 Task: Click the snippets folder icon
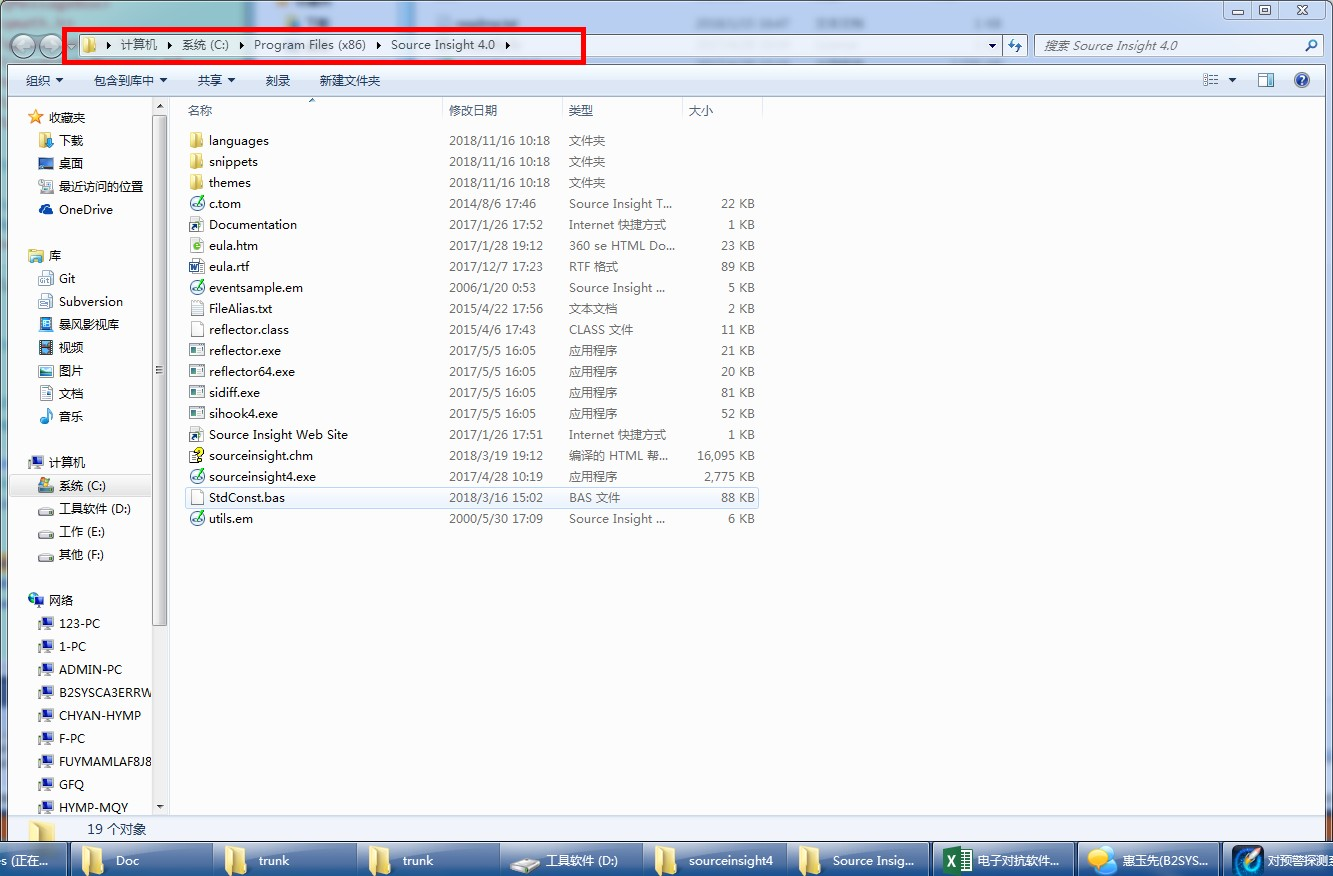[197, 162]
